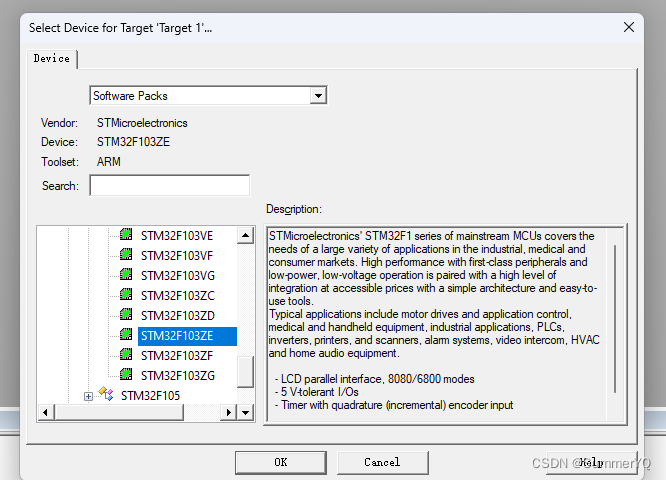
Task: Click the device tree vertical scrollbar thumb
Action: (246, 372)
